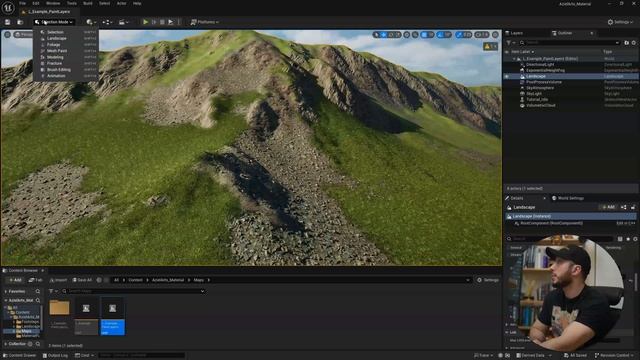Open the Cinematics clapperboard dropdown
The image size is (640, 360).
pos(123,22)
